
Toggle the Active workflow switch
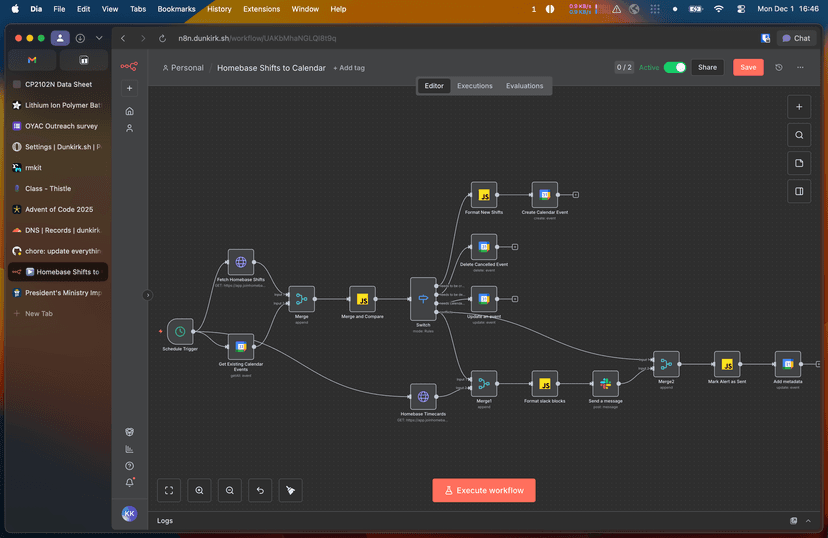tap(675, 67)
